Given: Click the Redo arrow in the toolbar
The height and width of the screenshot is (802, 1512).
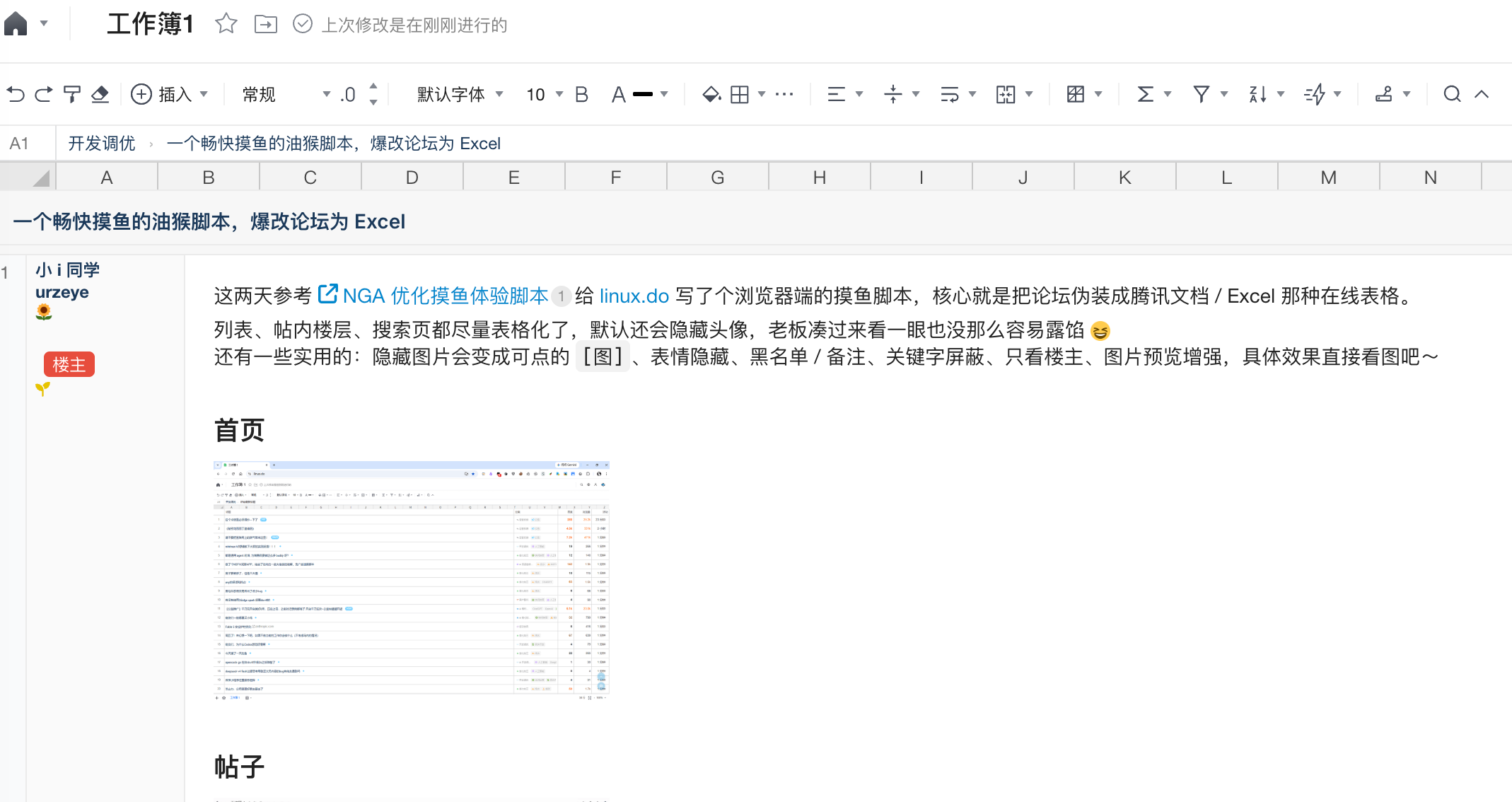Looking at the screenshot, I should coord(44,94).
